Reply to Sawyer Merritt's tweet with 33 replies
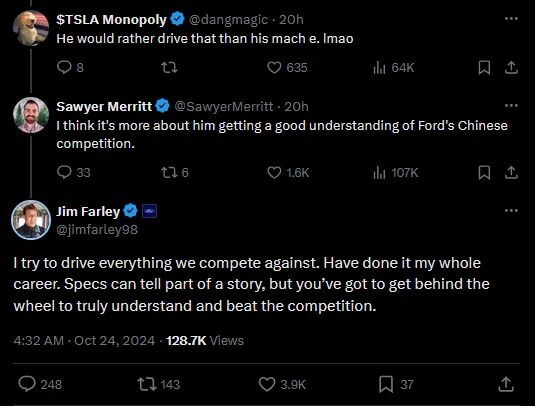 click(73, 172)
